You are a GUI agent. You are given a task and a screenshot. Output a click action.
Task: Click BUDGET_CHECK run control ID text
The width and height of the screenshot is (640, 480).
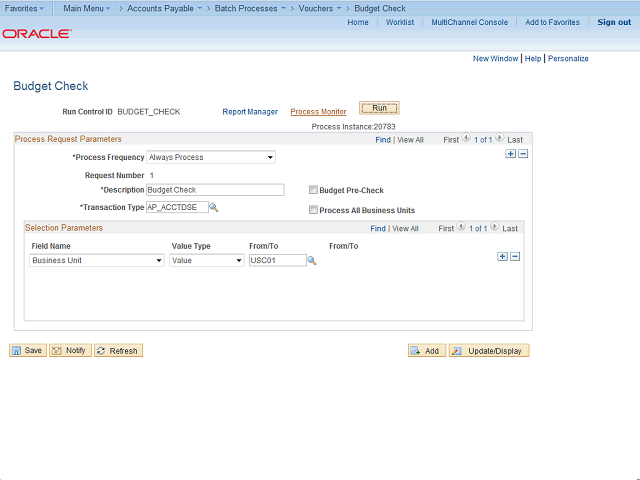(x=149, y=112)
